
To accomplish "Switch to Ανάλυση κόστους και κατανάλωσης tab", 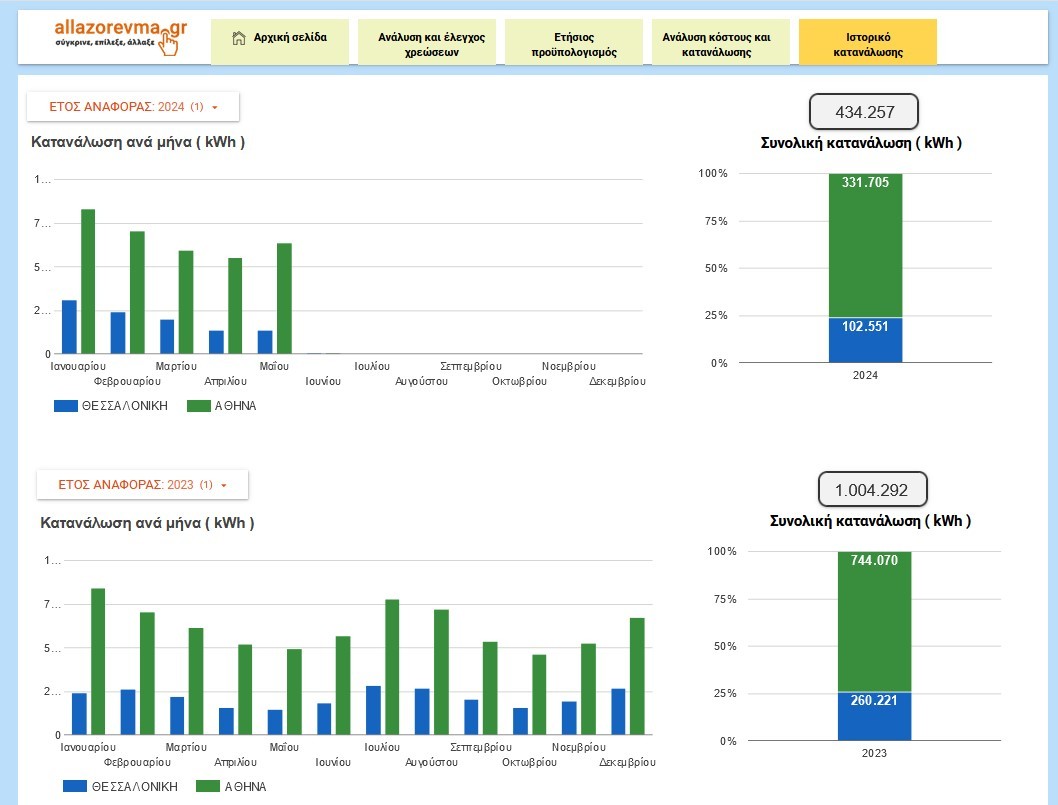I will click(x=718, y=43).
